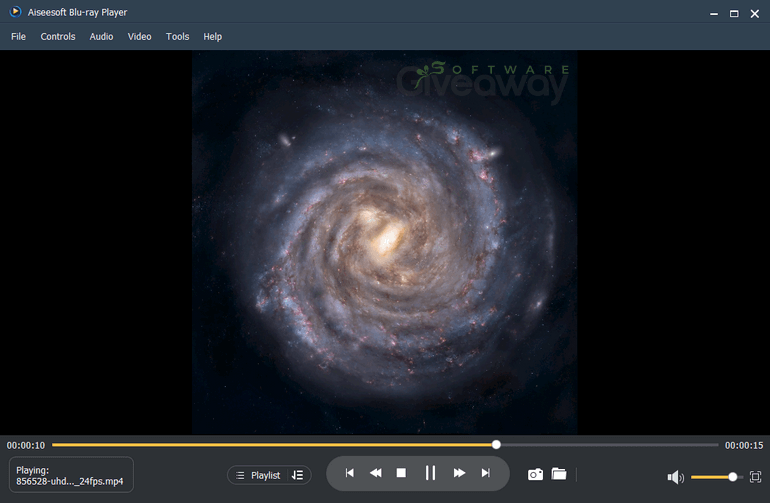Click the total duration 00:00:15
The width and height of the screenshot is (770, 503).
tap(744, 446)
